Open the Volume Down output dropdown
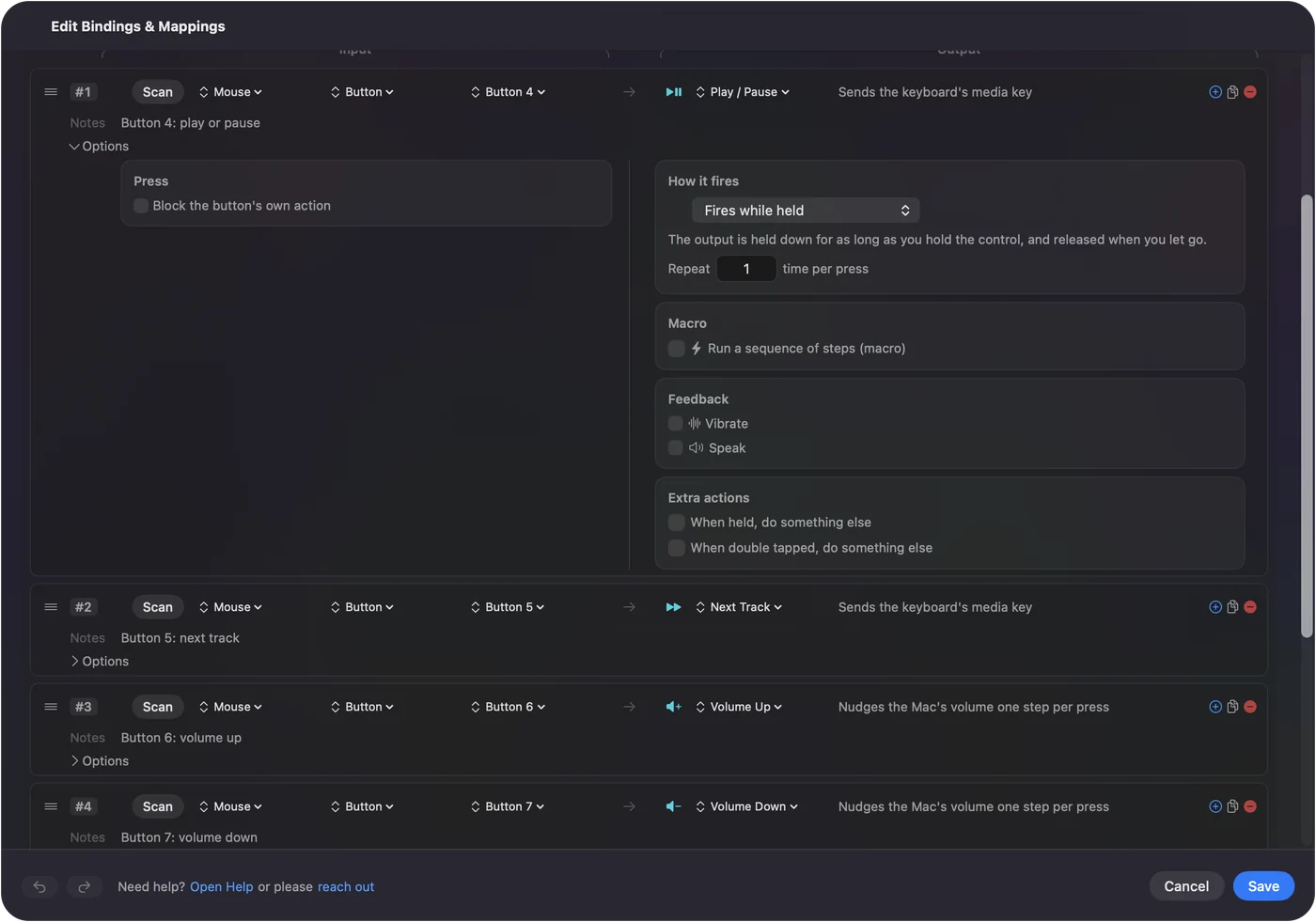The width and height of the screenshot is (1316, 922). [x=747, y=806]
